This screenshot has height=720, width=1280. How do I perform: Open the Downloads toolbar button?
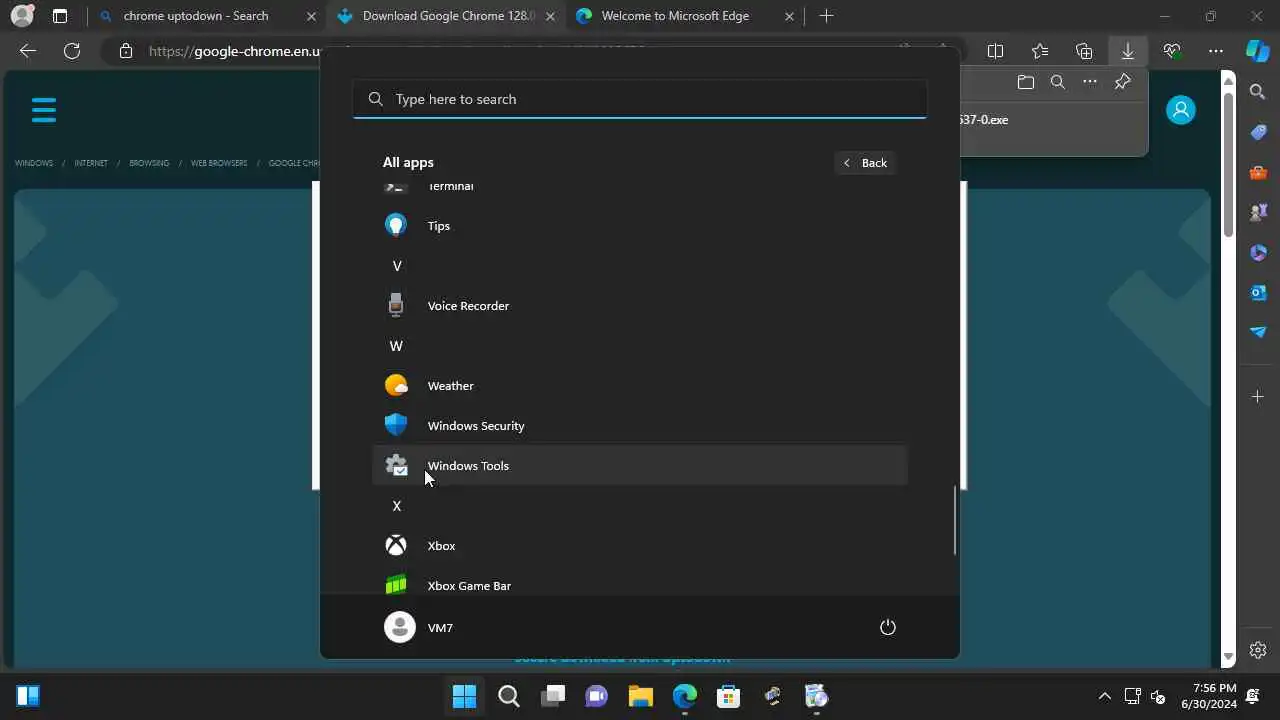[x=1128, y=51]
